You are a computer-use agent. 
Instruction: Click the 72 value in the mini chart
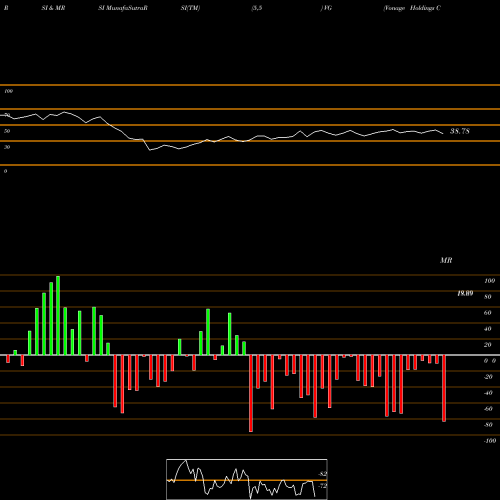click(x=322, y=486)
